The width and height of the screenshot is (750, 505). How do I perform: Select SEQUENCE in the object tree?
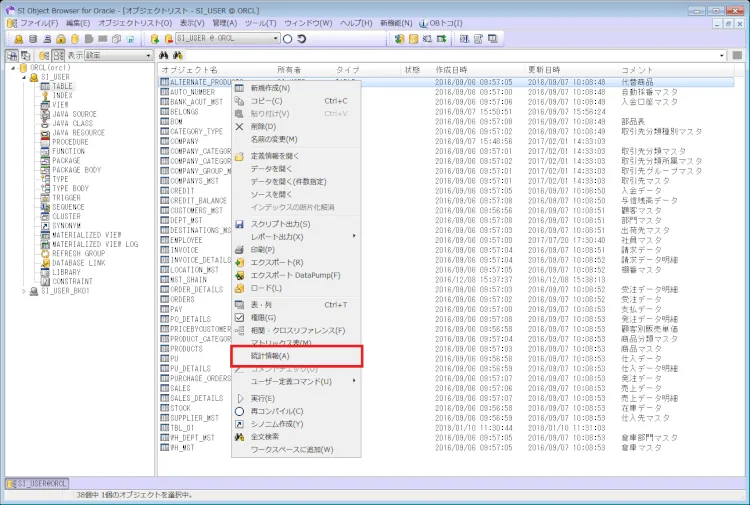pyautogui.click(x=68, y=207)
